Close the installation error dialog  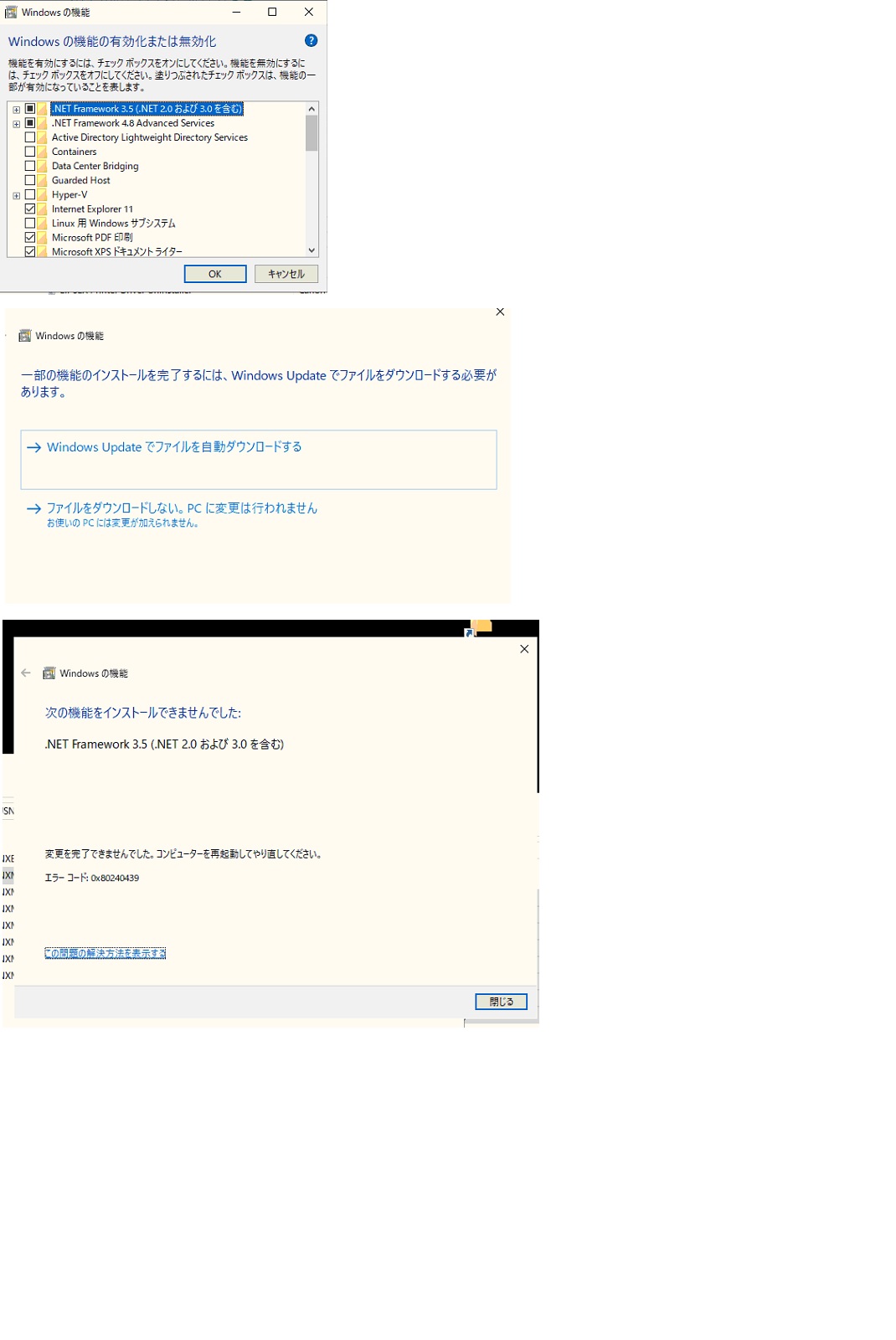point(524,649)
